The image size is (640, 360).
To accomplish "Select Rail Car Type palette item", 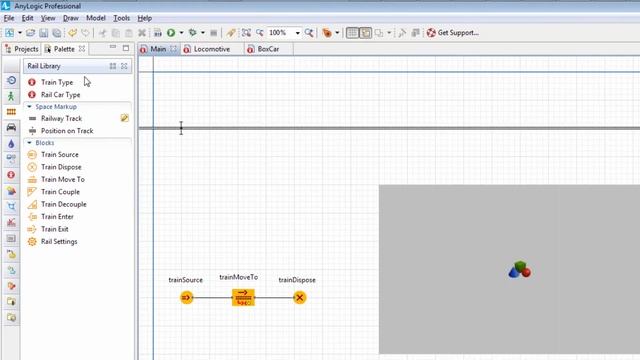I will (x=54, y=95).
